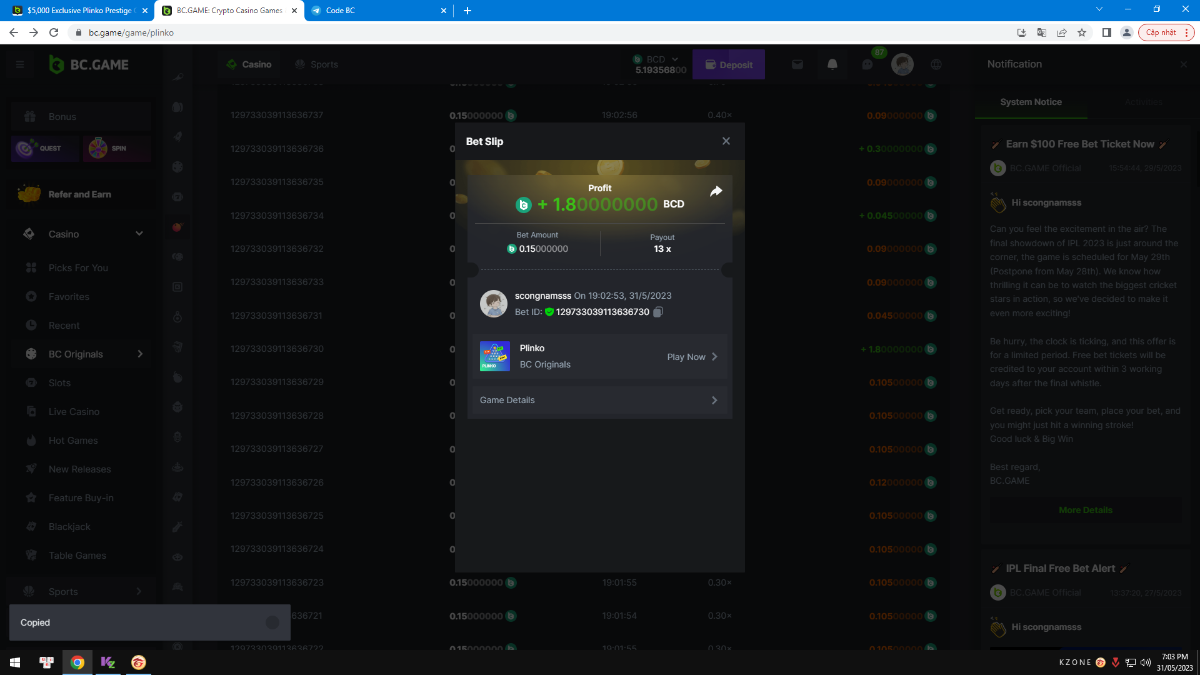Copy the Bet ID using the copy icon
This screenshot has height=675, width=1200.
(x=658, y=312)
